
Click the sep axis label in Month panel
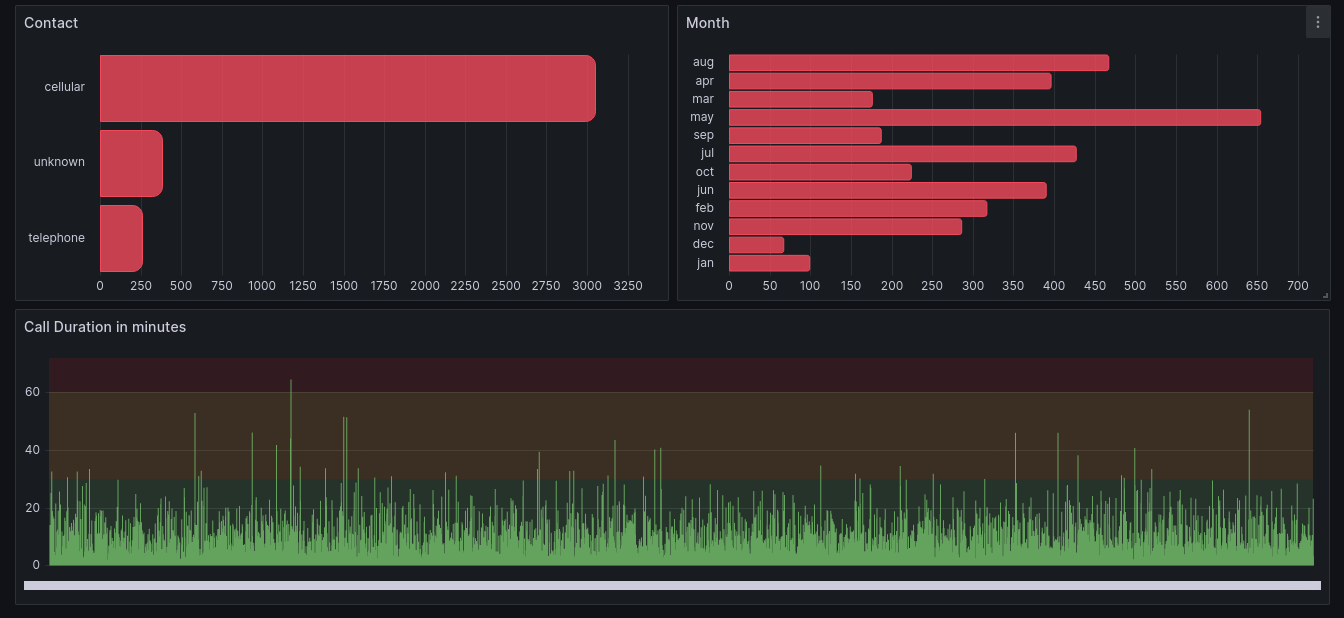click(703, 135)
